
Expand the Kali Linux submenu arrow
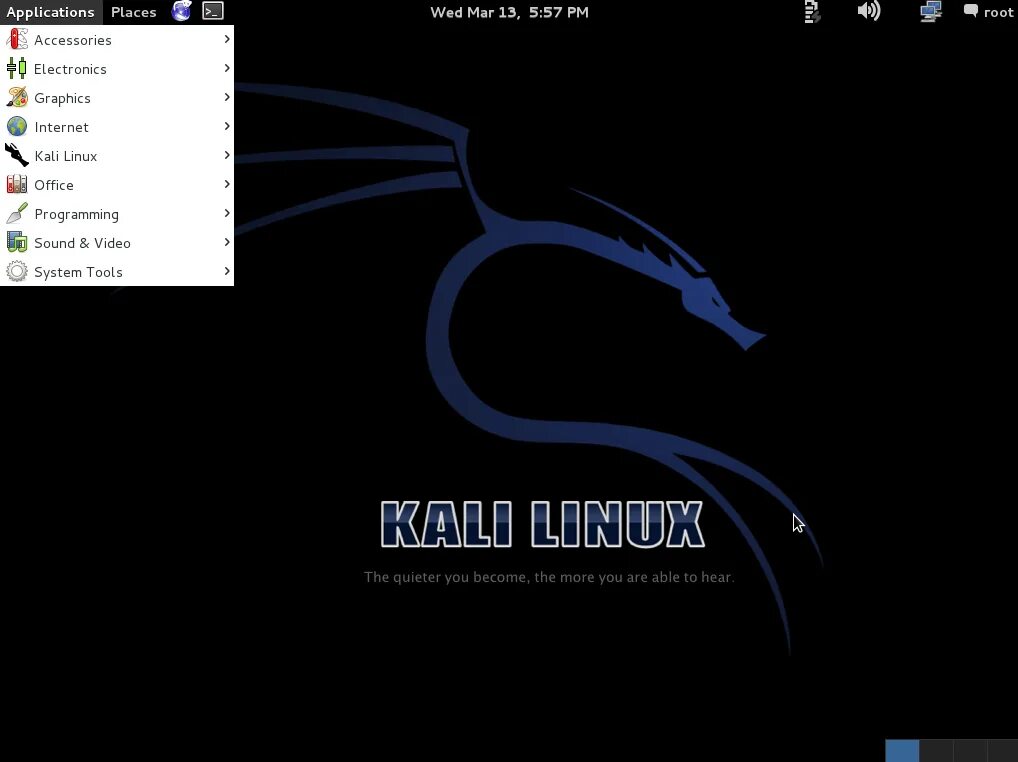coord(227,155)
